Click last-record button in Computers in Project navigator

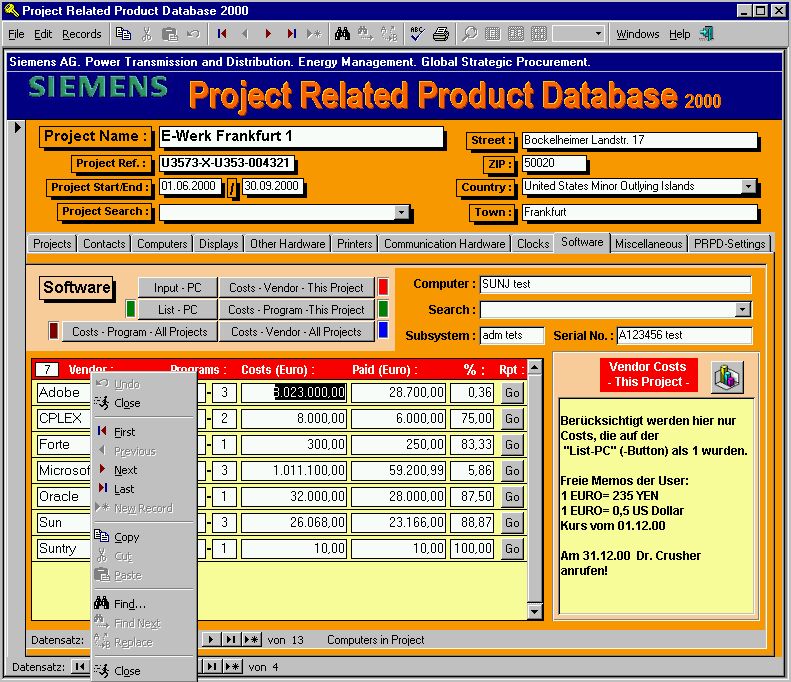pos(230,640)
